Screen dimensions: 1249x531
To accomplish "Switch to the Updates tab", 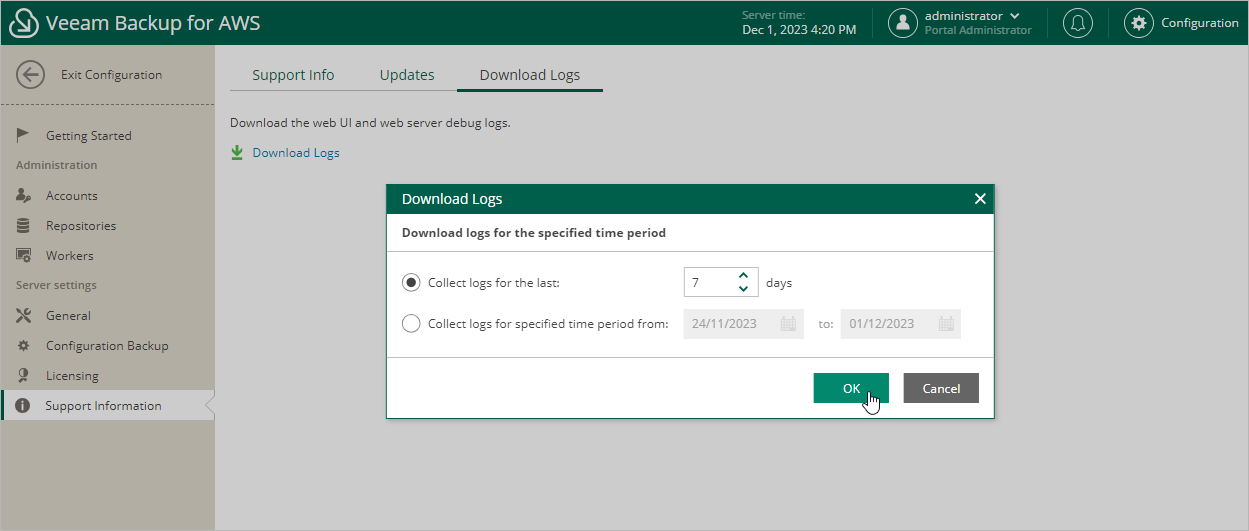I will [407, 75].
